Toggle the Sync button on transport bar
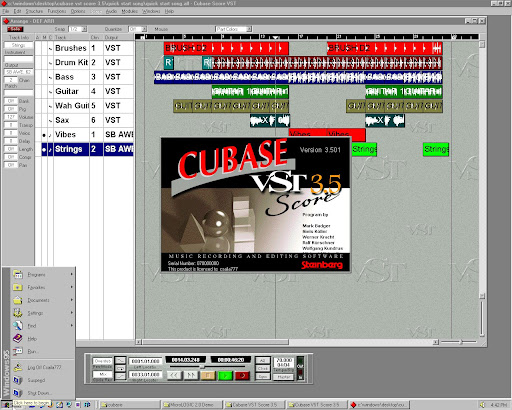Image resolution: width=512 pixels, height=410 pixels. tap(263, 376)
